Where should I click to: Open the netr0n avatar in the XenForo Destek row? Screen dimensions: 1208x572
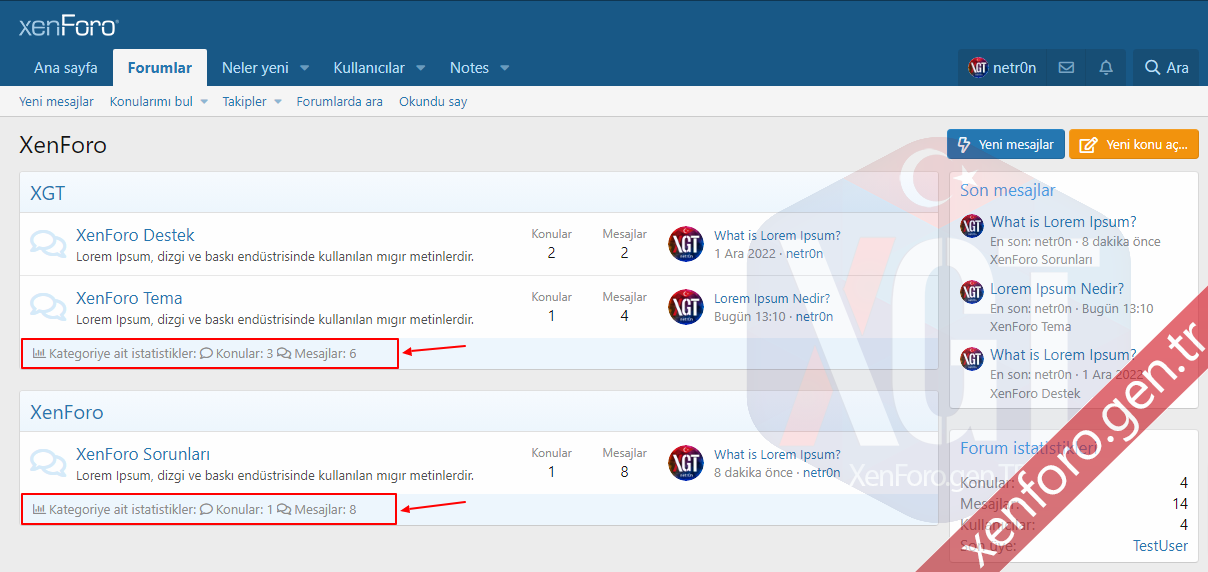(686, 244)
